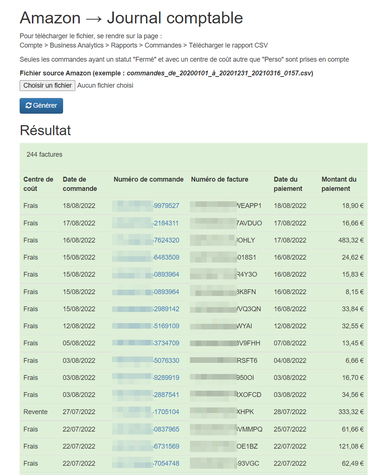Click the amount 333,32 €
385x475 pixels.
coord(351,412)
